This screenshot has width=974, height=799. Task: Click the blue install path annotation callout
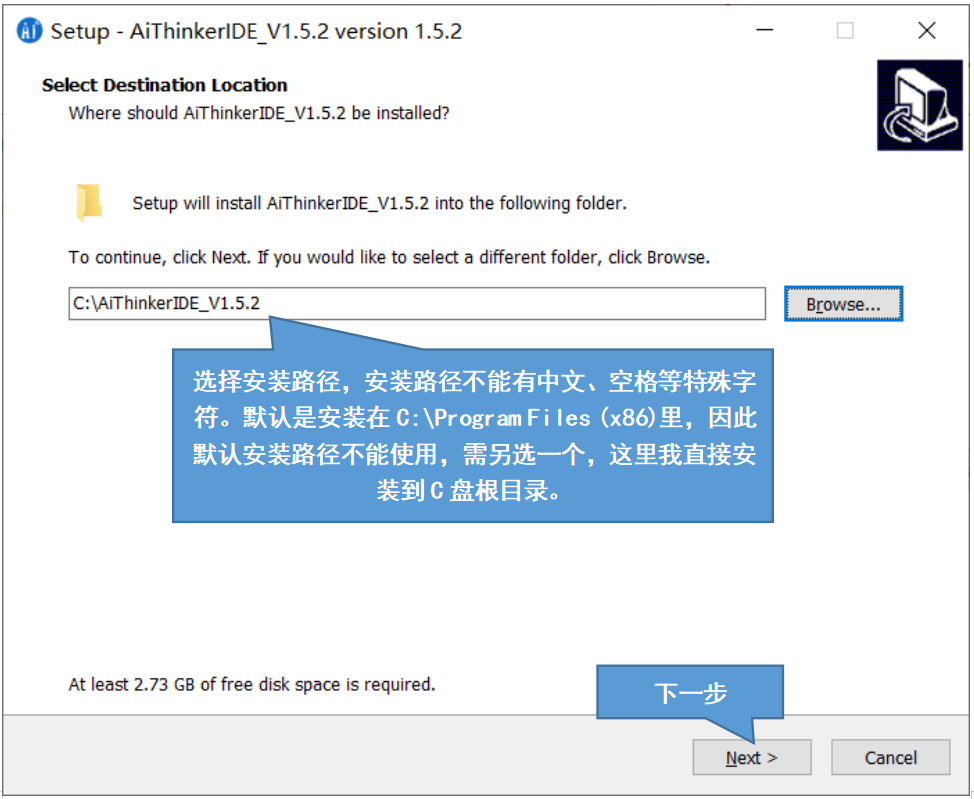473,435
